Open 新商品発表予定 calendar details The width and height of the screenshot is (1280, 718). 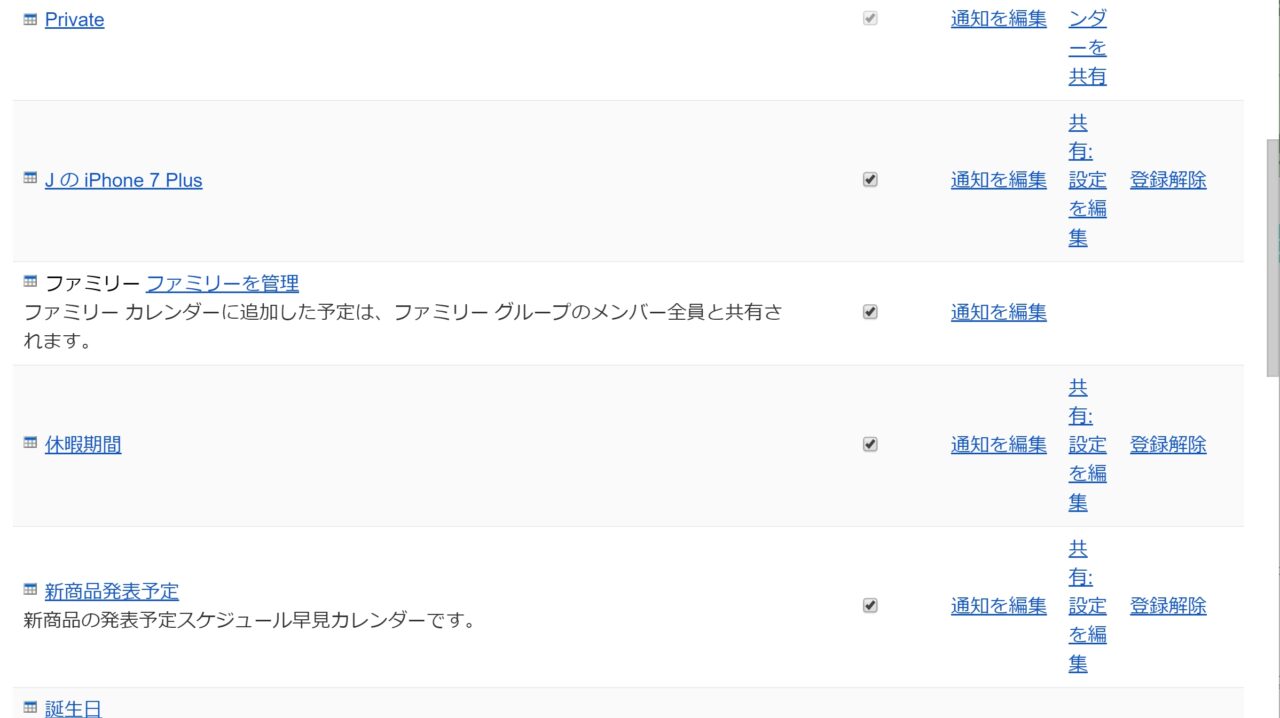(112, 591)
